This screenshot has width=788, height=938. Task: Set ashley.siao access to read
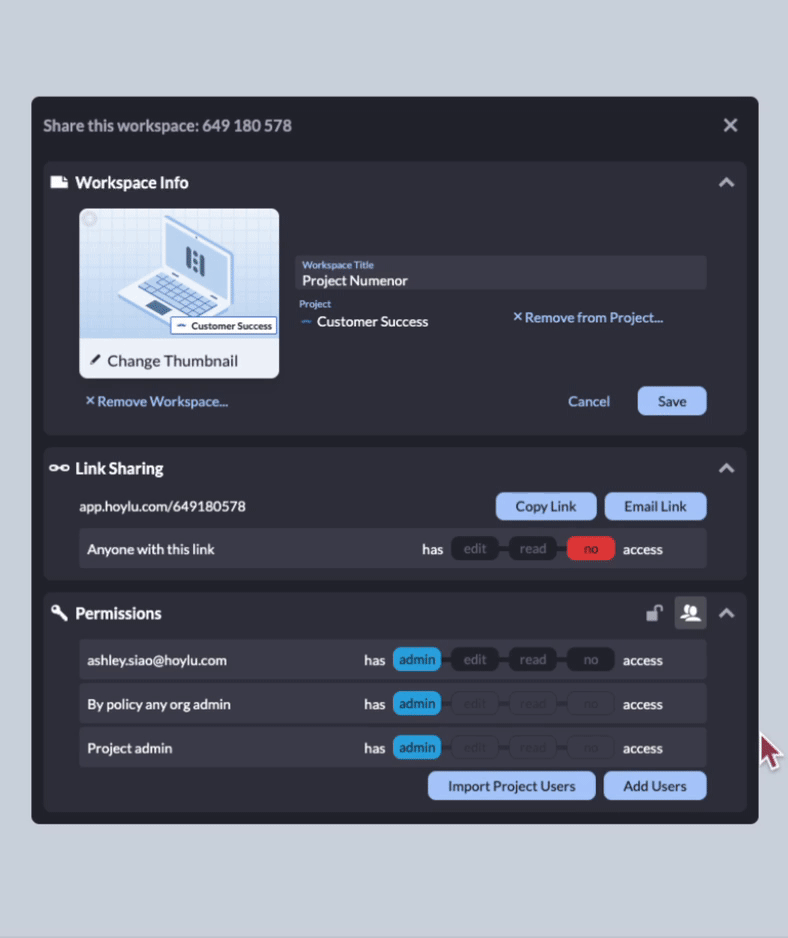tap(533, 659)
